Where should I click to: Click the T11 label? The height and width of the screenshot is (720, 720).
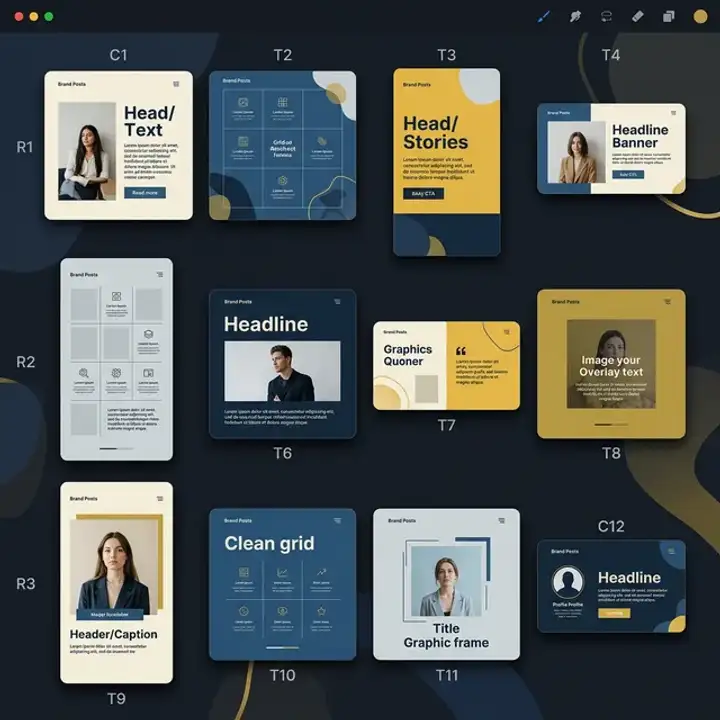click(447, 675)
